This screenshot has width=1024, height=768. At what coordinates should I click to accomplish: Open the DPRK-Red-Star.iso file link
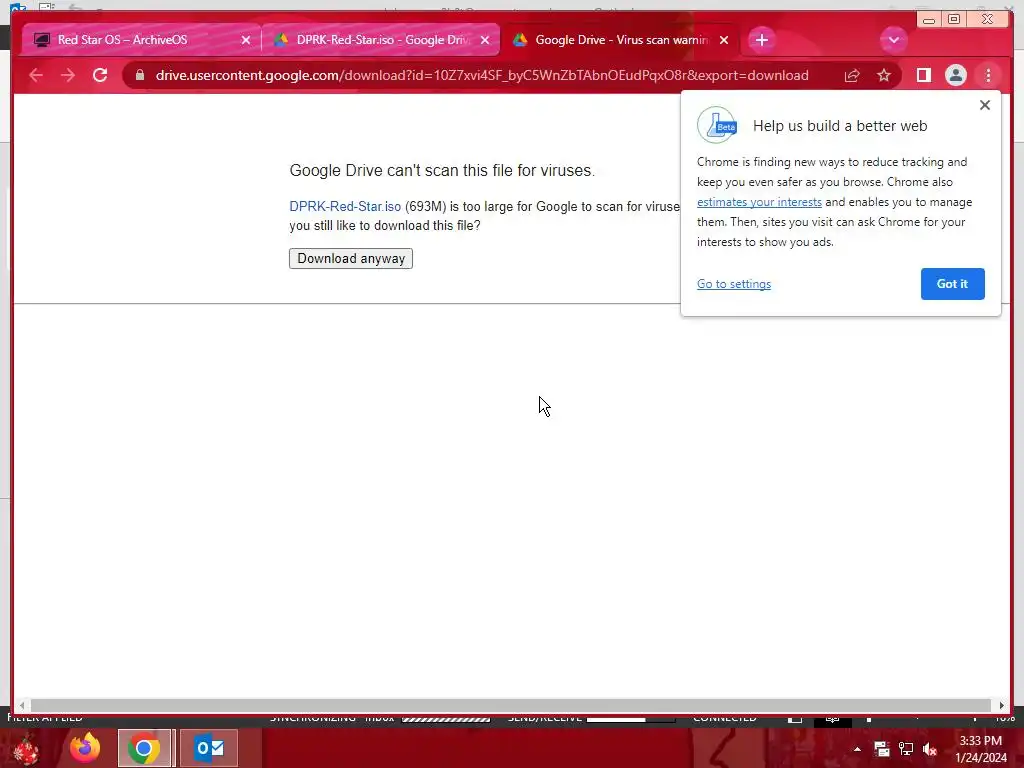click(x=345, y=206)
